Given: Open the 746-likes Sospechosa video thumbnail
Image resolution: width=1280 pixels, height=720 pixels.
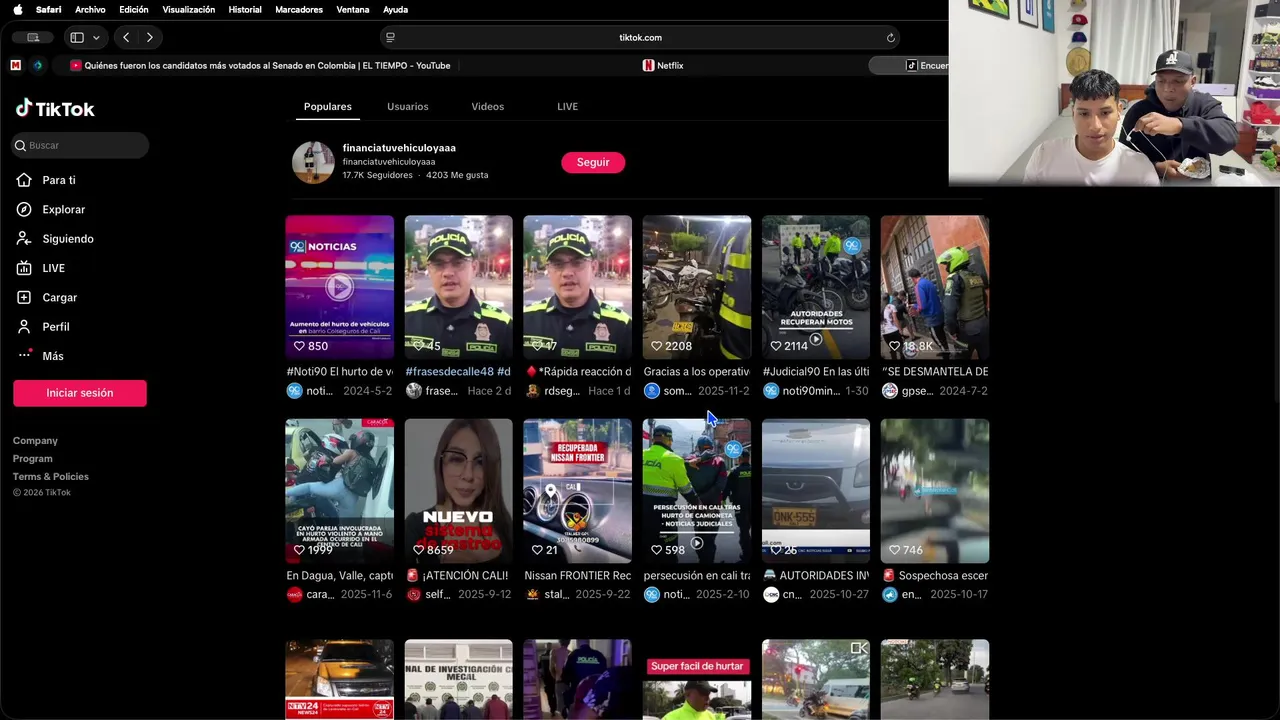Looking at the screenshot, I should click(x=935, y=491).
